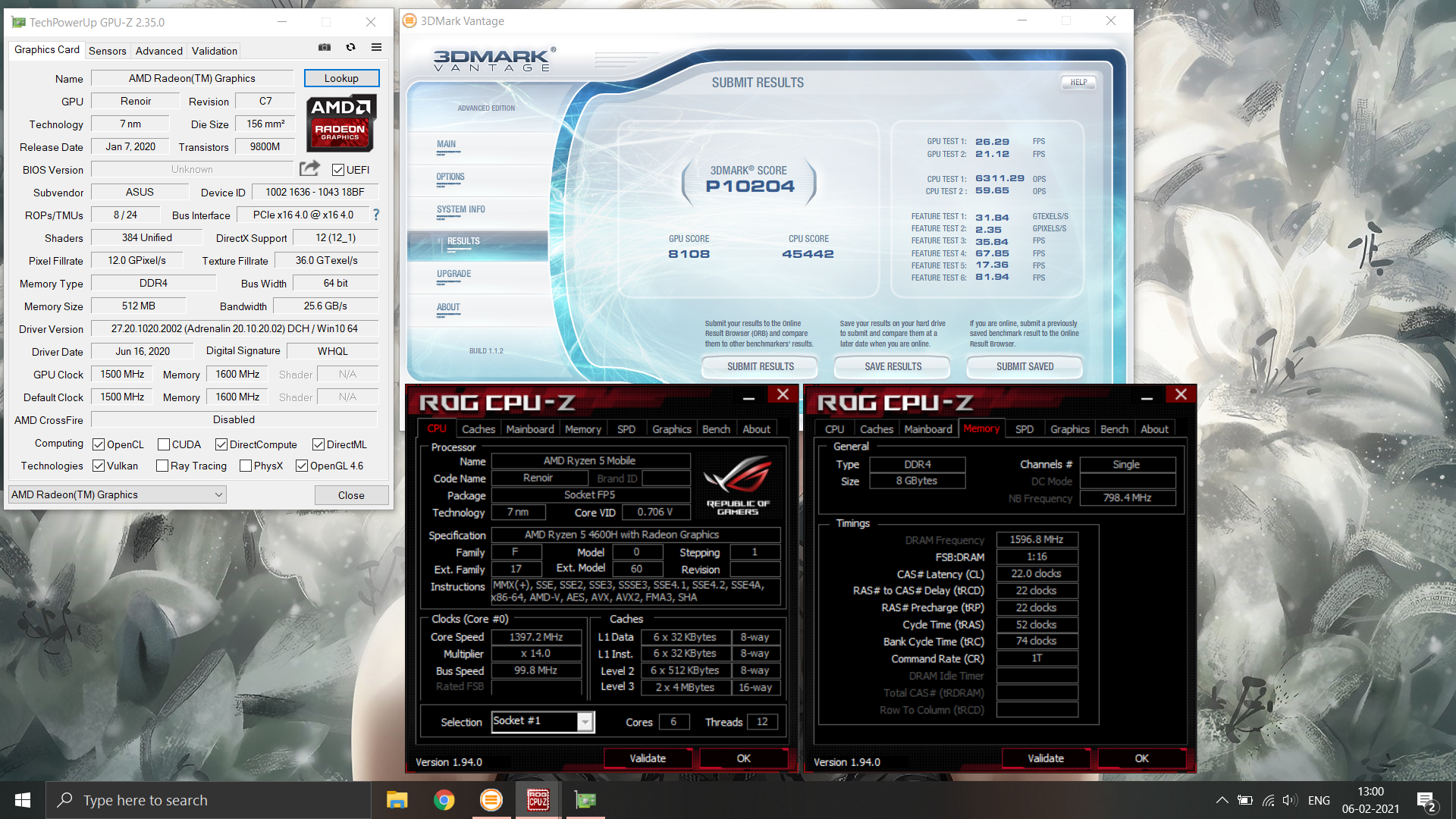Open the CPU tab in right CPU-Z

(x=835, y=429)
